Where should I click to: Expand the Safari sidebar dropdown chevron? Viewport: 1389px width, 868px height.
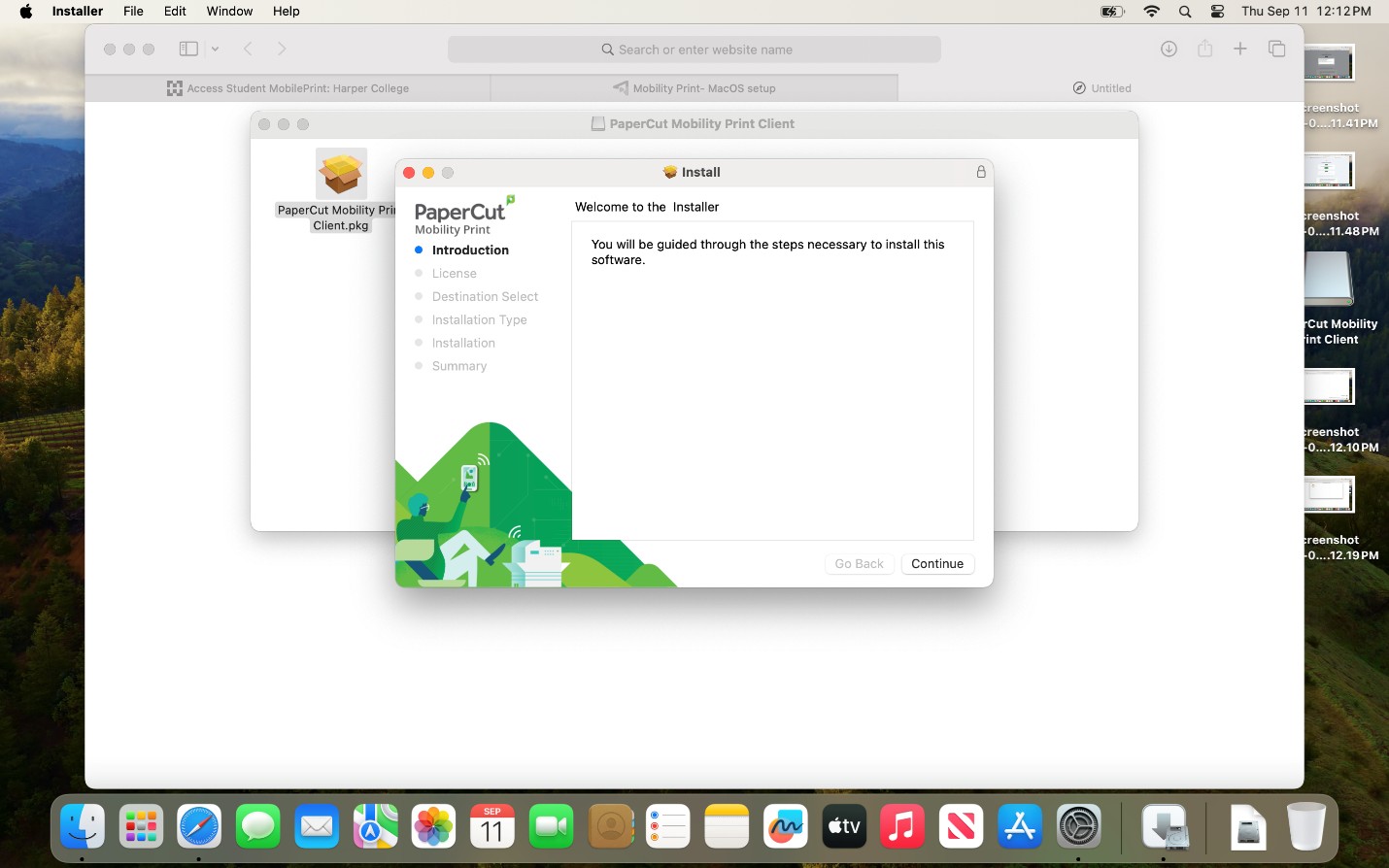(215, 49)
